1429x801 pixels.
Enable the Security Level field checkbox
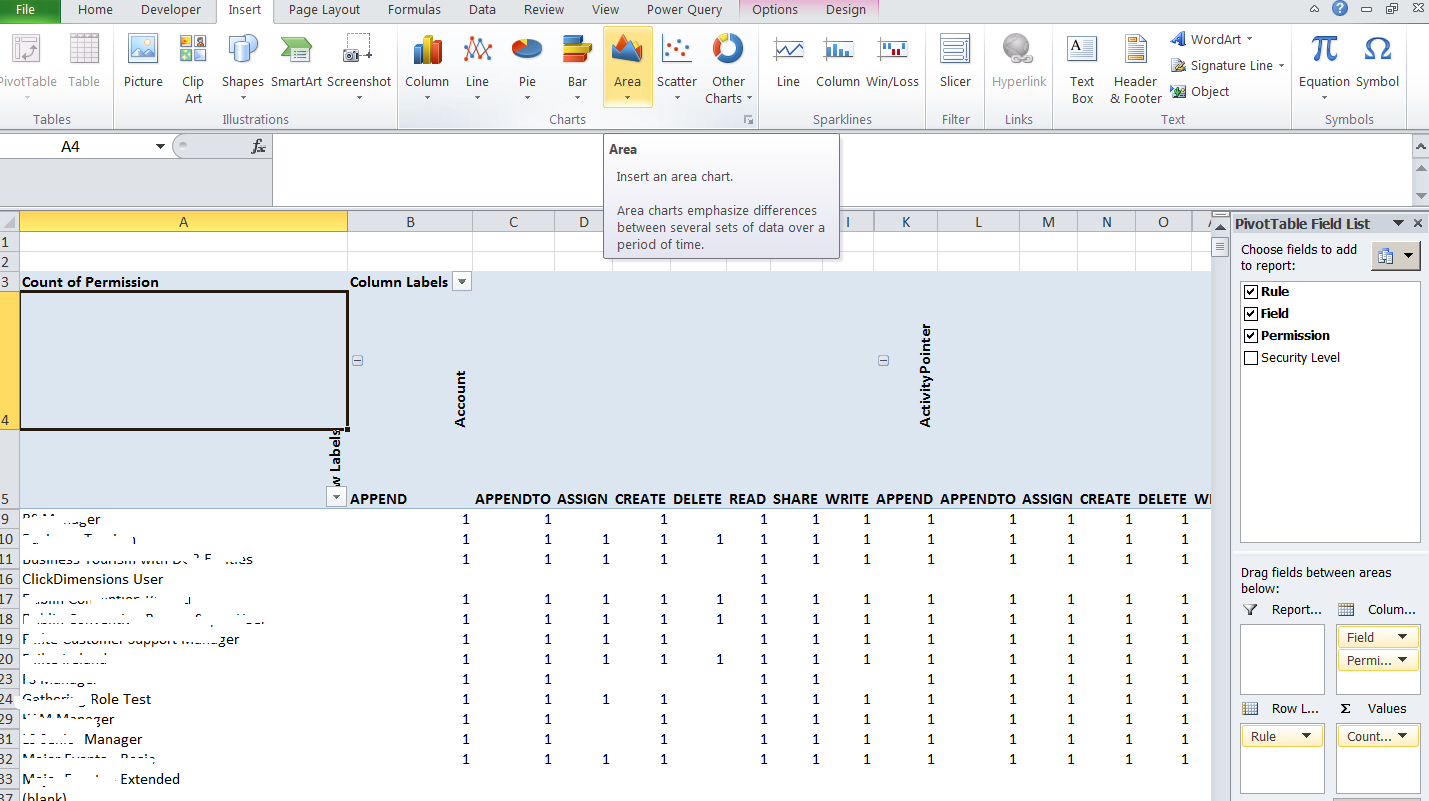click(1250, 357)
